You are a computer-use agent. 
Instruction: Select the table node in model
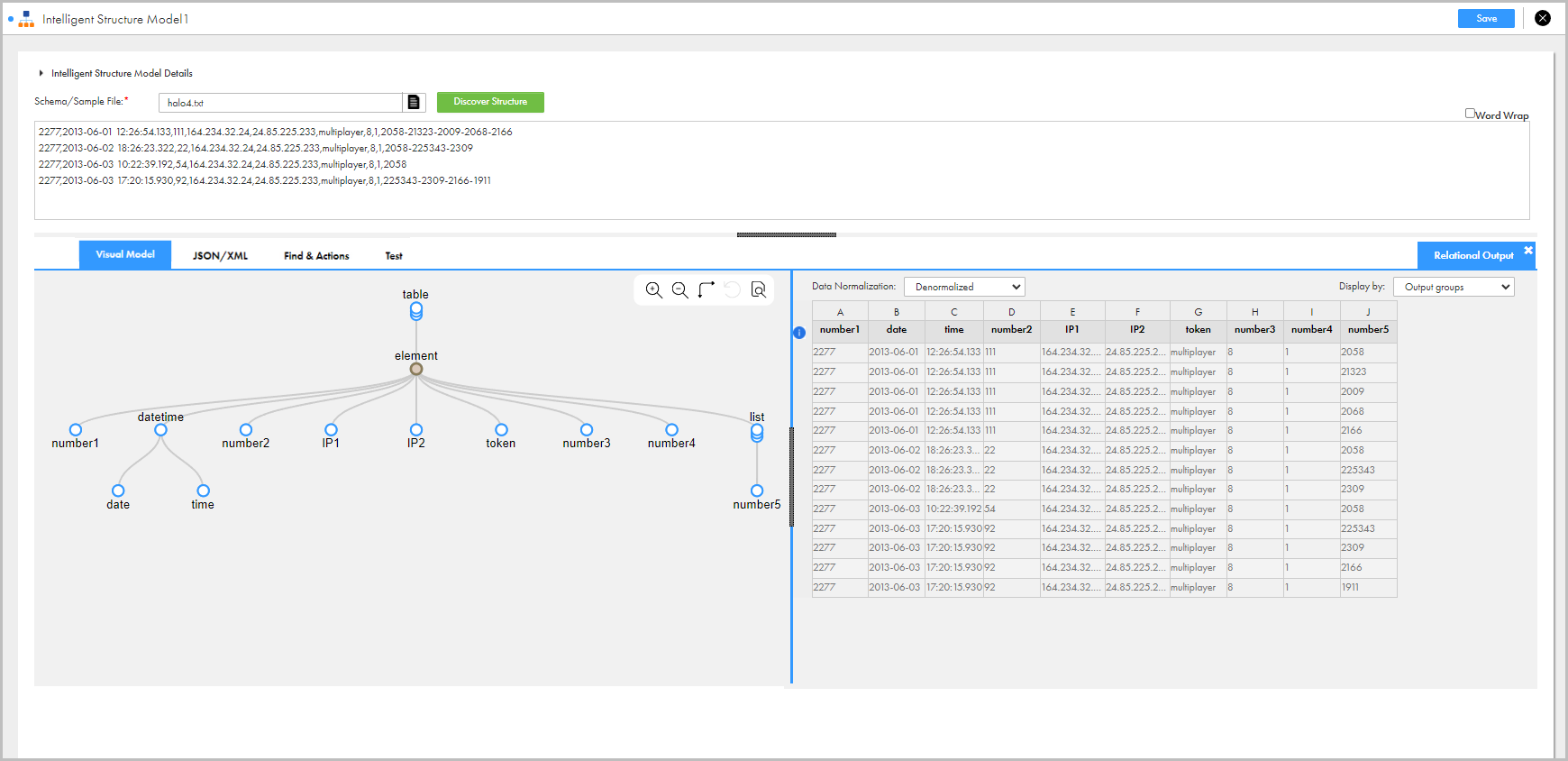point(415,311)
